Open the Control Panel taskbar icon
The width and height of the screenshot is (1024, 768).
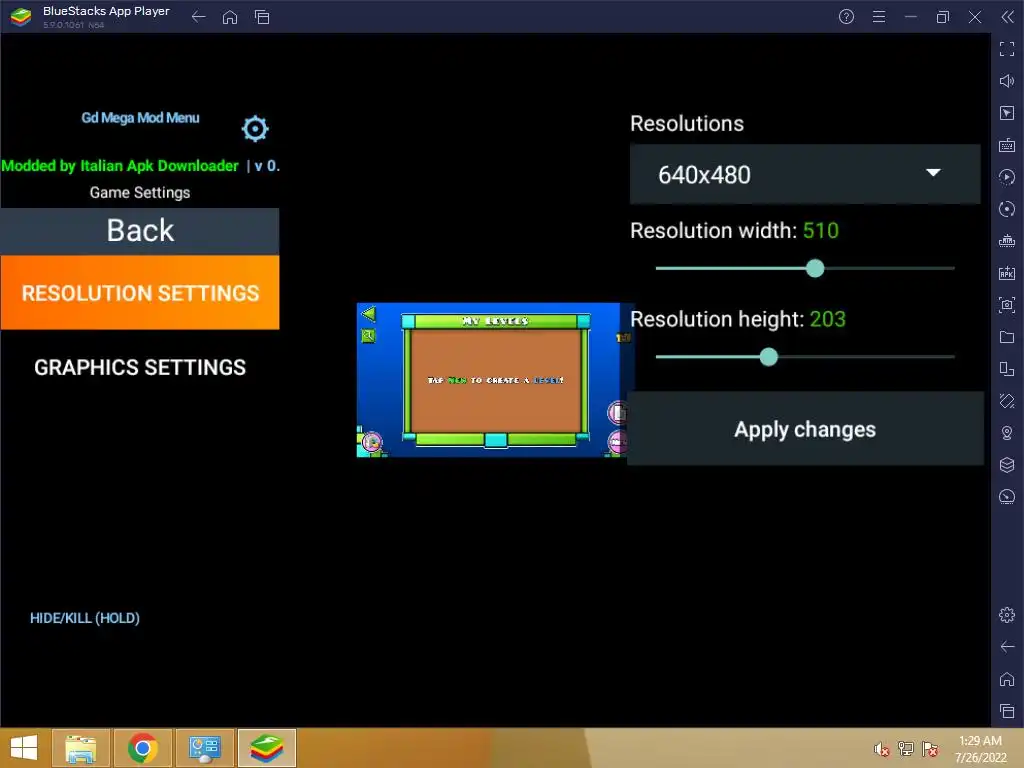point(205,748)
